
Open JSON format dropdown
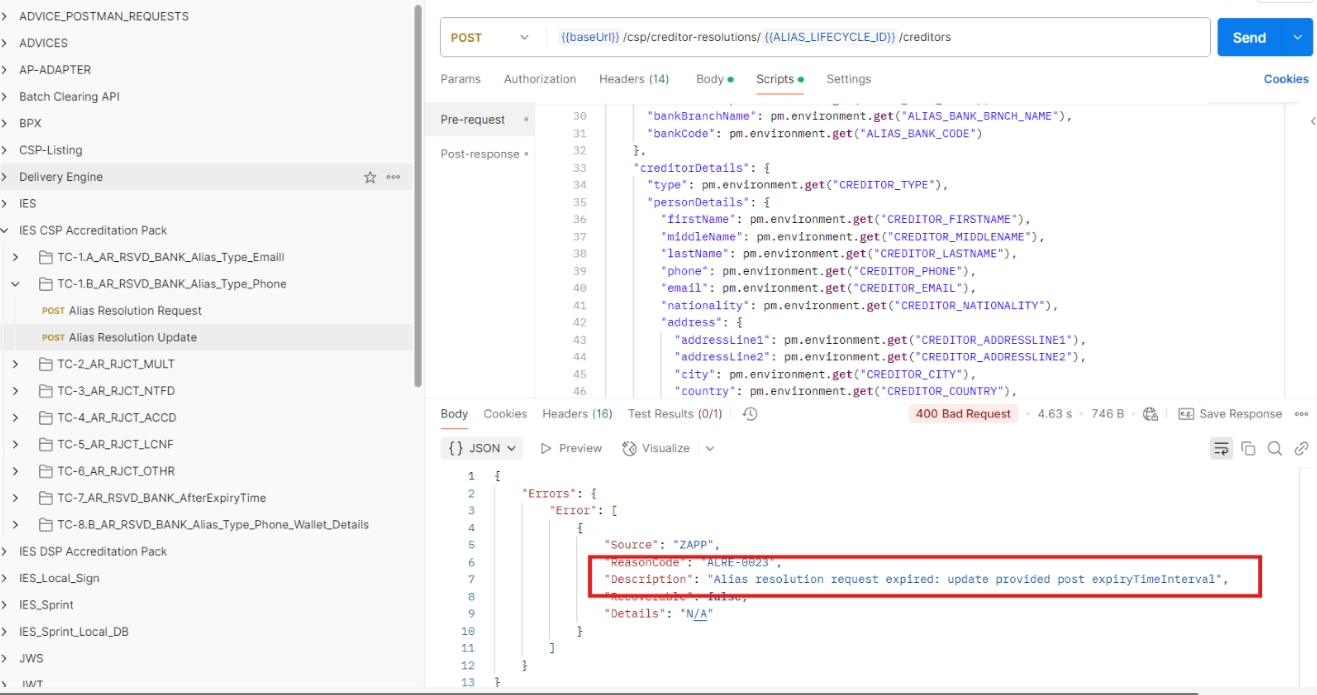(483, 448)
